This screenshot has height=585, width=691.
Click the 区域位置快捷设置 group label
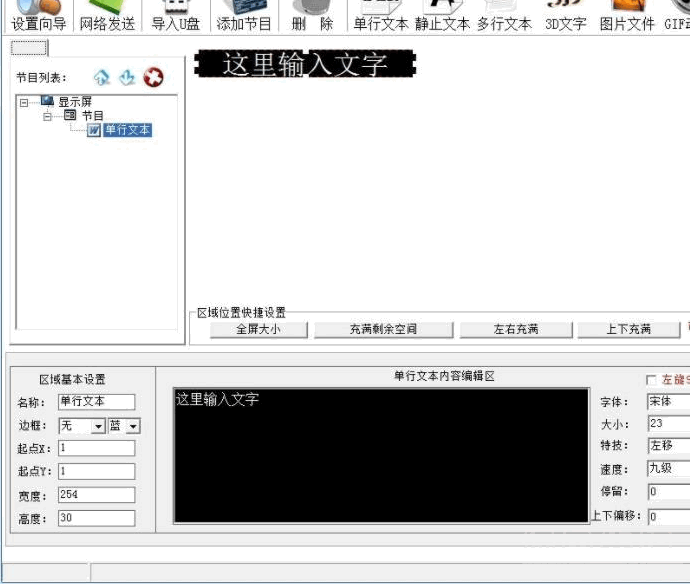241,313
